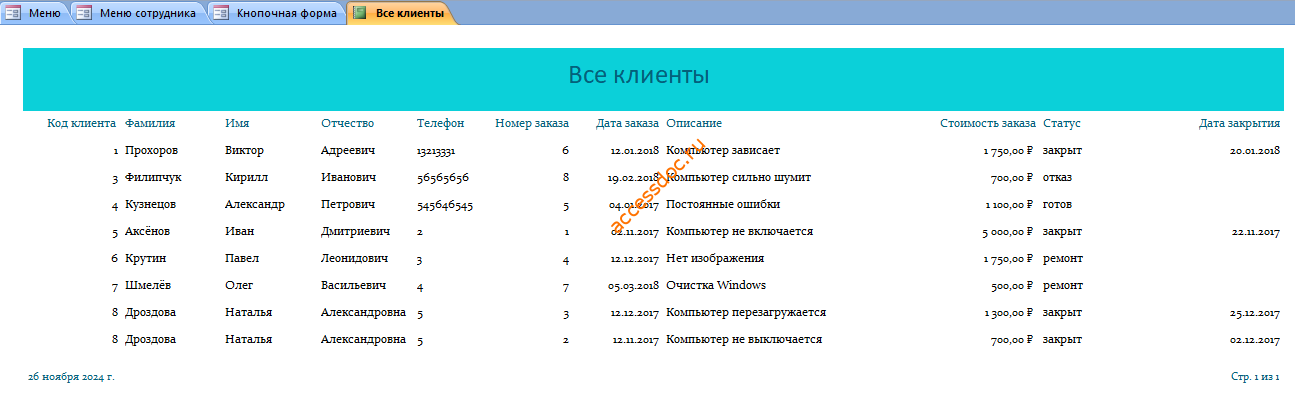Click the name Павел

tap(242, 258)
